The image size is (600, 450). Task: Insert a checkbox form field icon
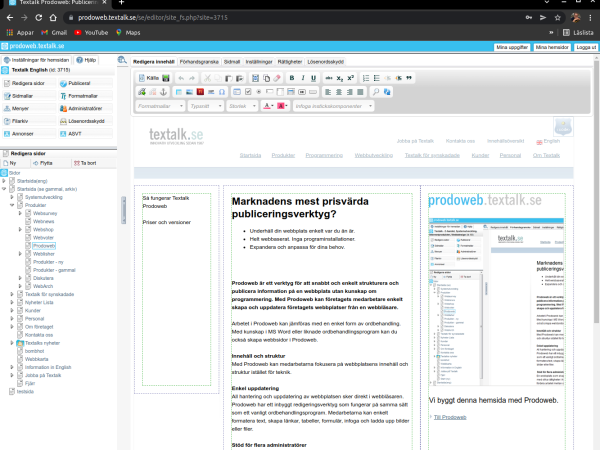point(248,92)
